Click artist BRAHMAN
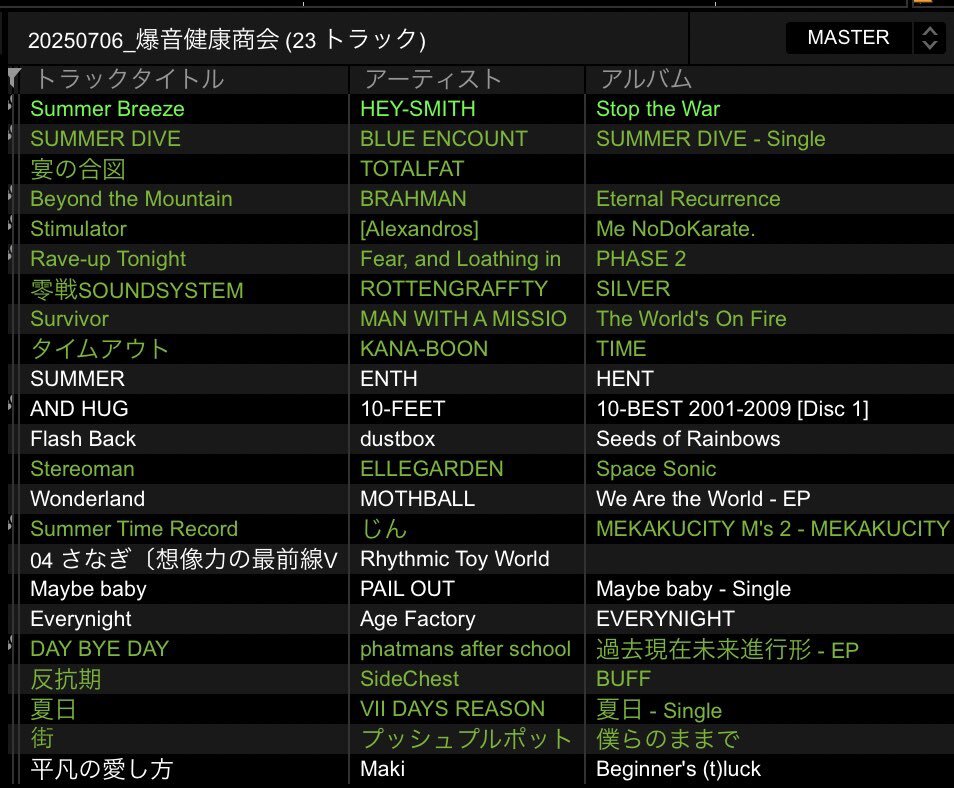This screenshot has width=954, height=788. point(413,199)
